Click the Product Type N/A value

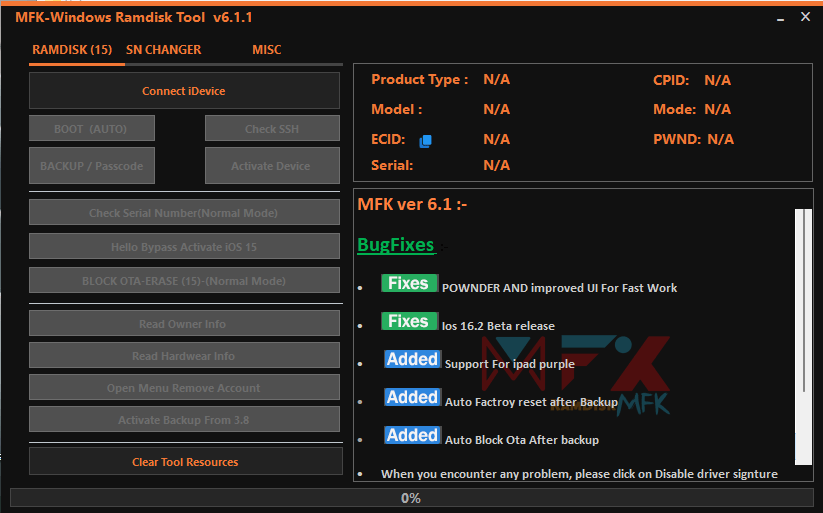(x=496, y=79)
